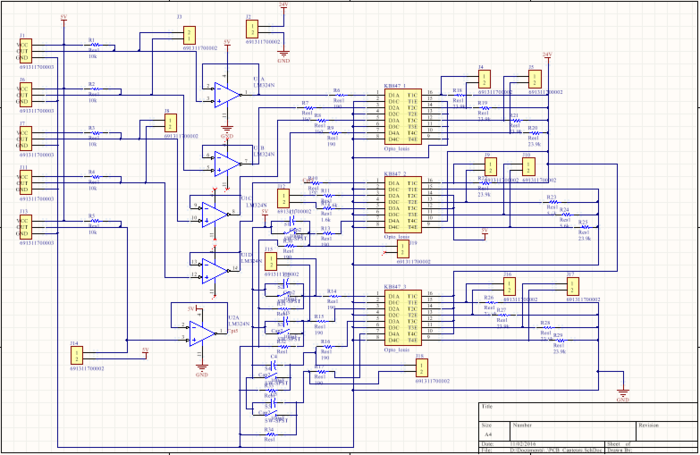
Task: Click the J2 two-pin connector
Action: [x=253, y=28]
